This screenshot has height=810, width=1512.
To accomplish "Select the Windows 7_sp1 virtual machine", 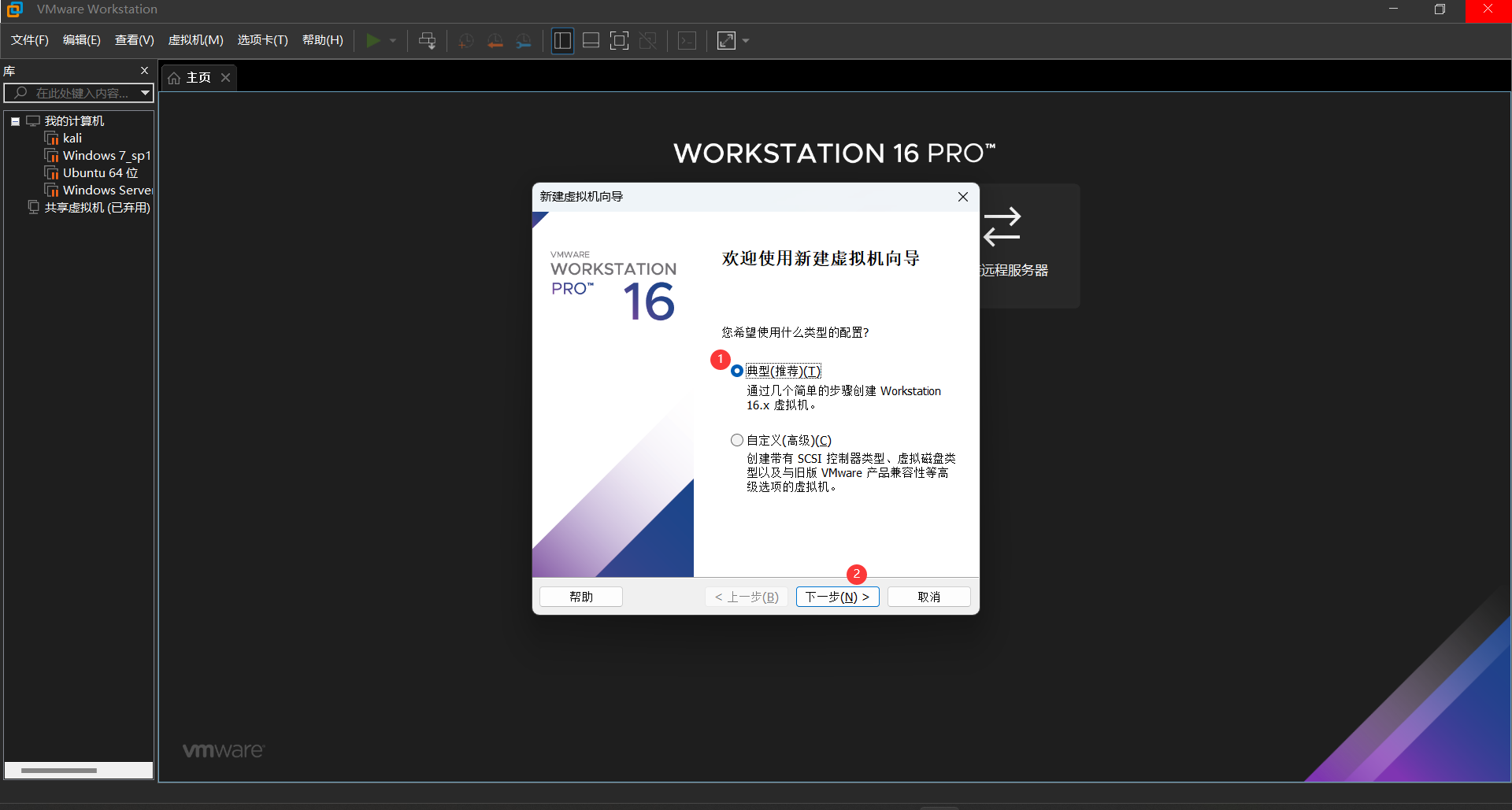I will coord(107,156).
